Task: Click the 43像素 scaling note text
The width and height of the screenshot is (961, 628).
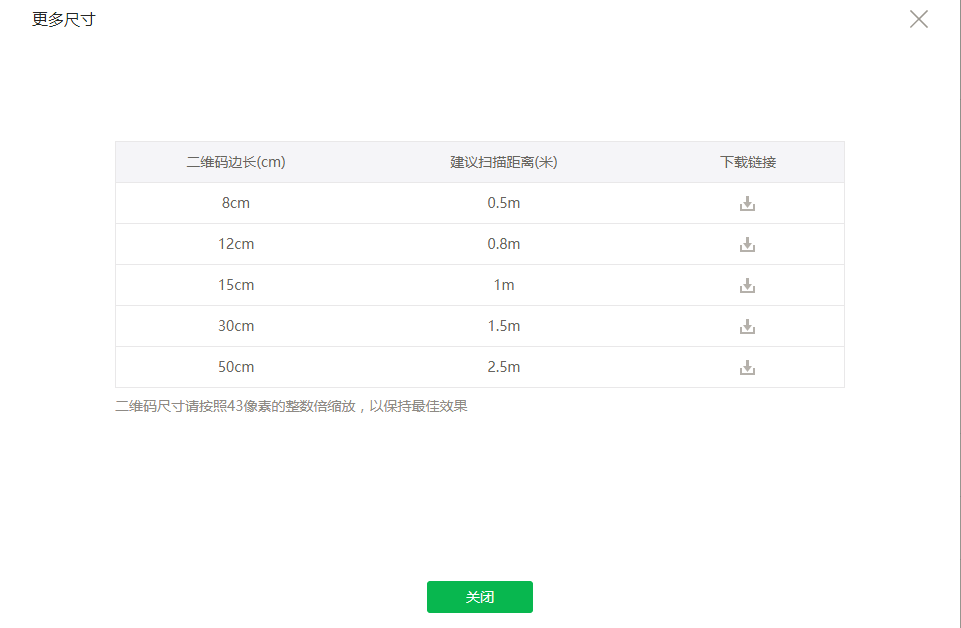Action: click(291, 406)
